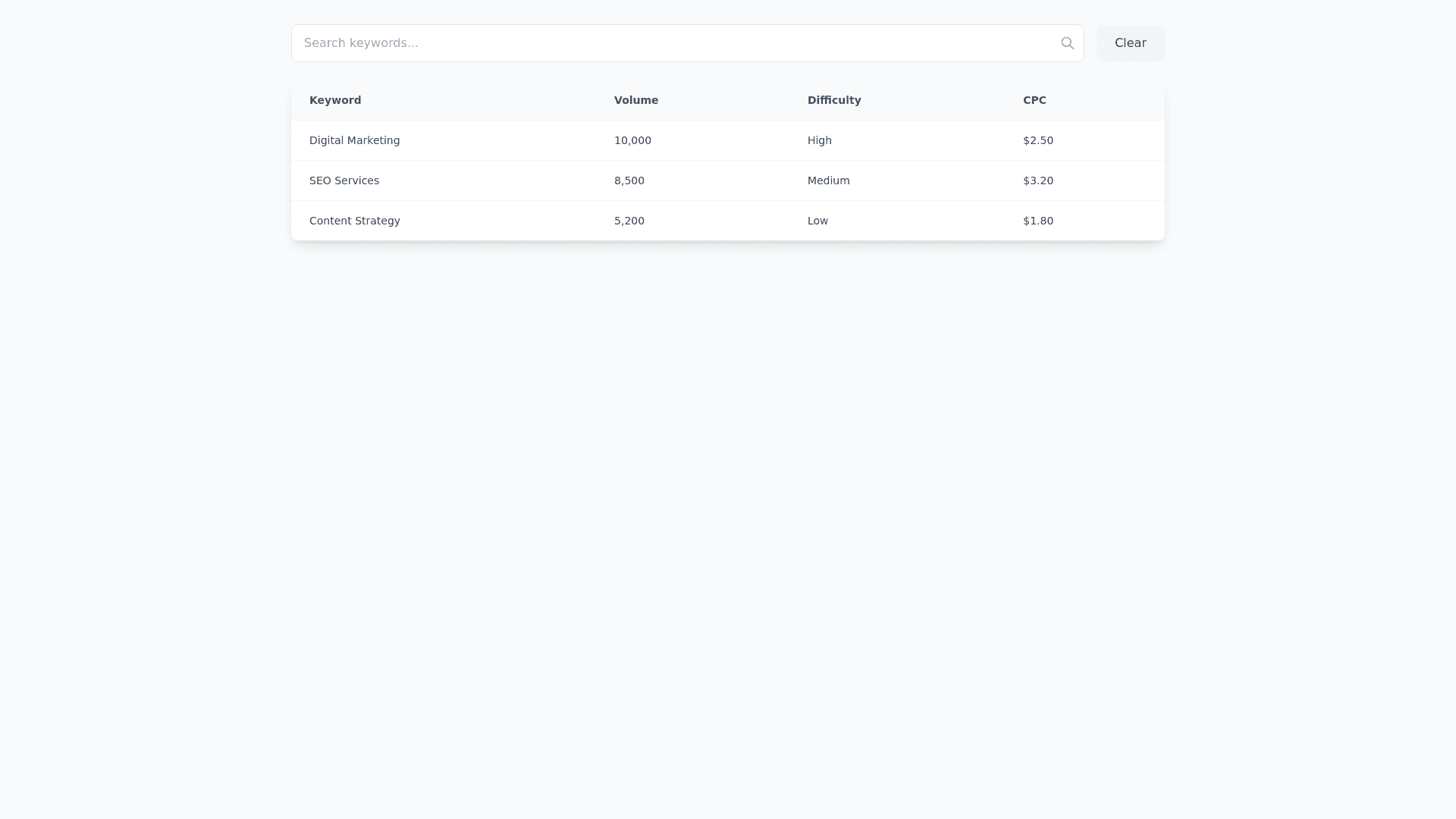The width and height of the screenshot is (1456, 819).
Task: Click the $1.80 CPC value
Action: coord(1037,221)
